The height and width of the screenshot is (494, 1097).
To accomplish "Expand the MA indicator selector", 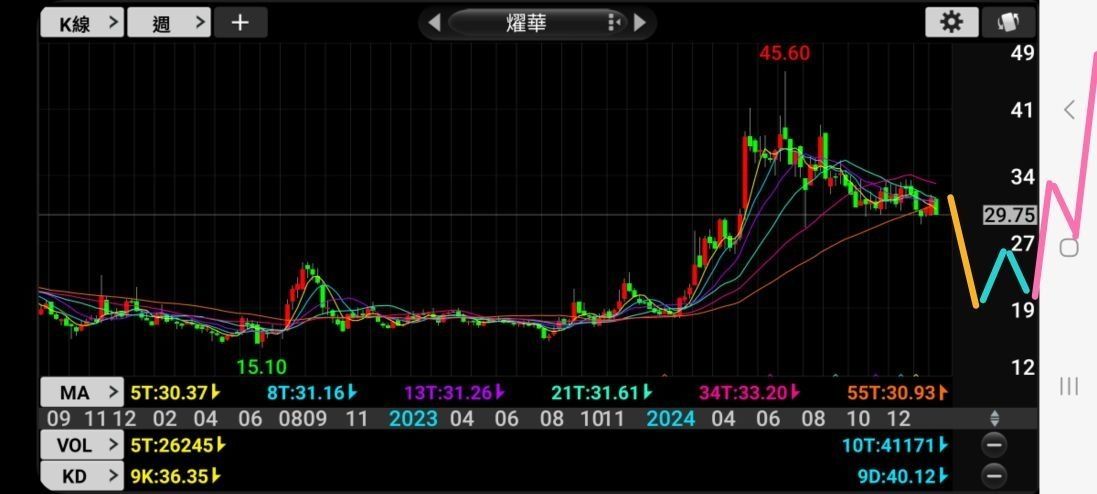I will coord(82,393).
